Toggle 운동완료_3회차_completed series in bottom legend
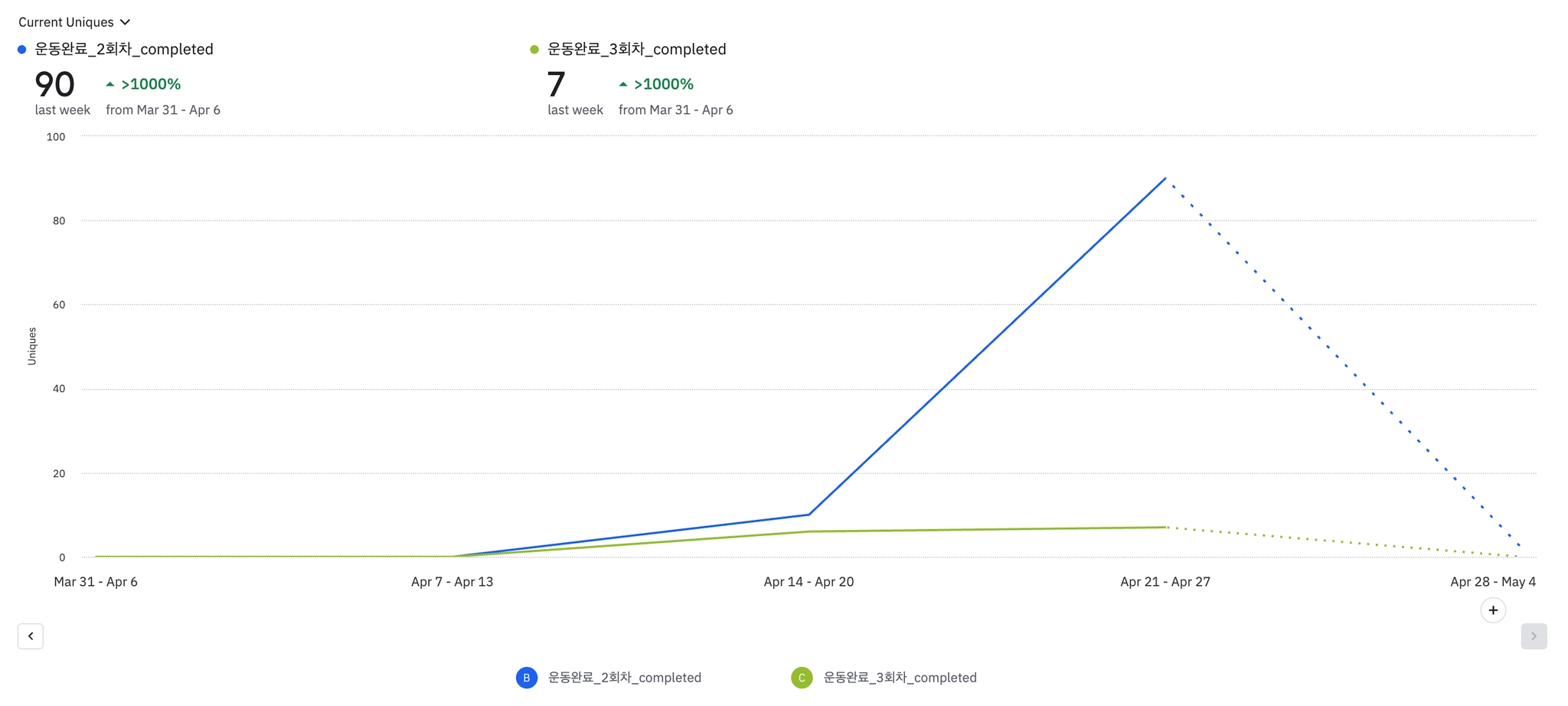This screenshot has height=706, width=1568. 900,678
